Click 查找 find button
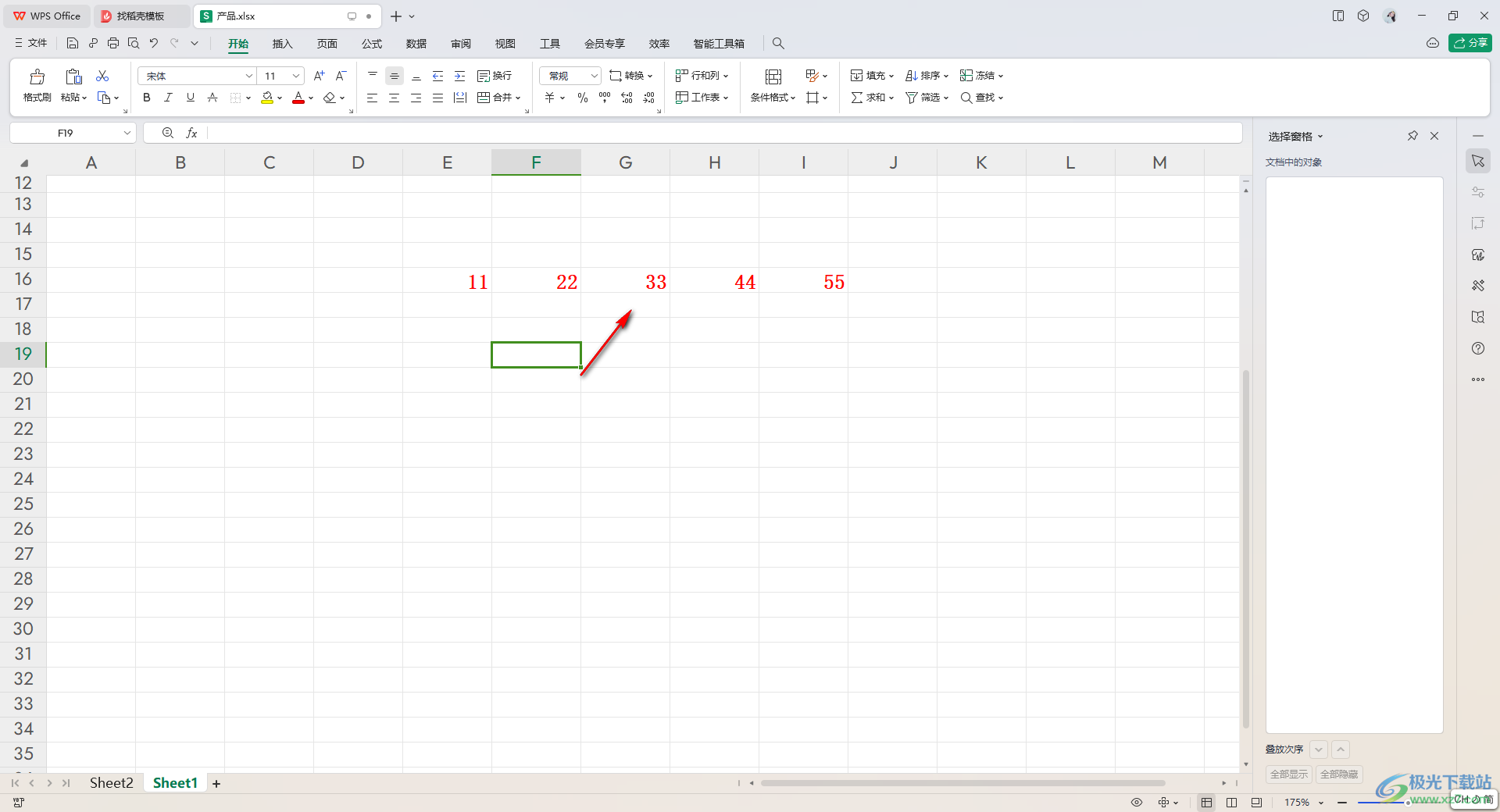Screen dimensions: 1500x812 (x=982, y=98)
